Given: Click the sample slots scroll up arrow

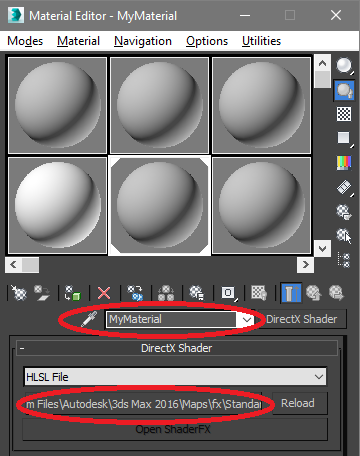Looking at the screenshot, I should (322, 63).
